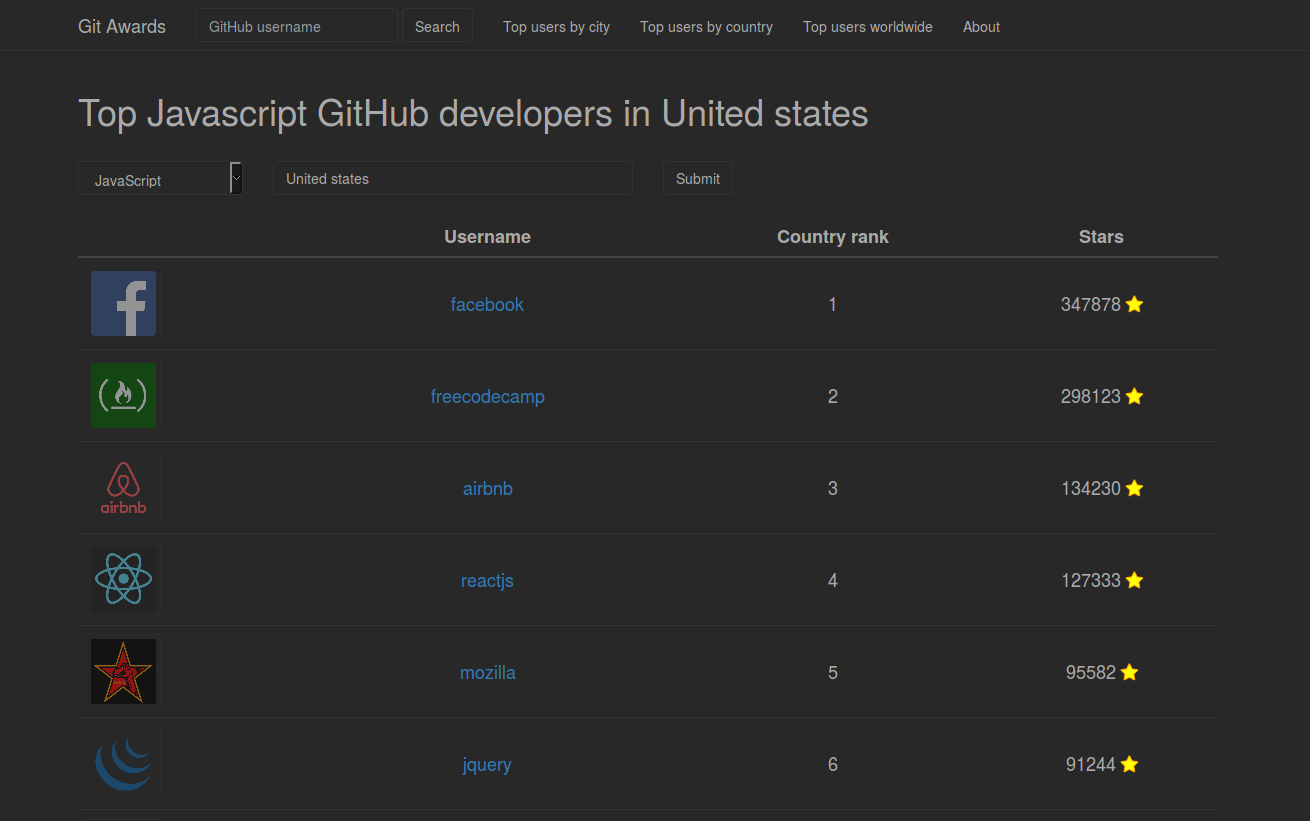Click country rank 4 in reactjs row
The image size is (1310, 821).
[833, 581]
